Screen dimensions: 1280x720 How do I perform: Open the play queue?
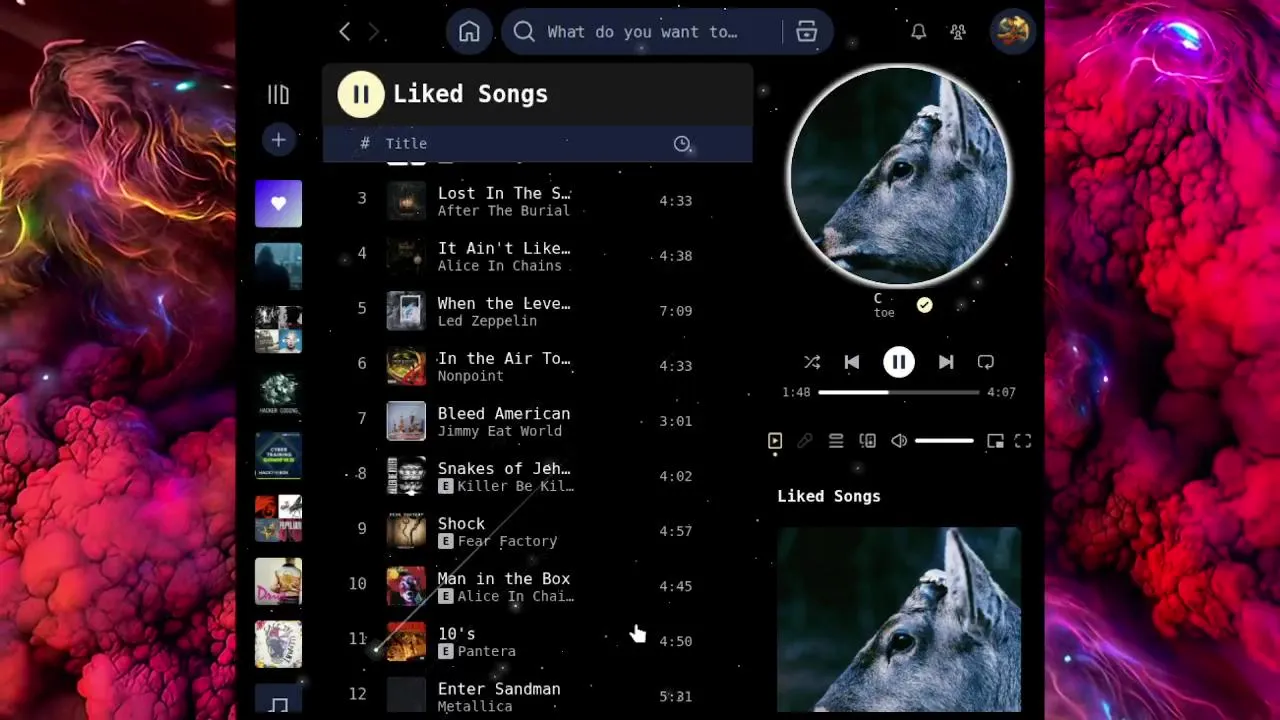[836, 441]
